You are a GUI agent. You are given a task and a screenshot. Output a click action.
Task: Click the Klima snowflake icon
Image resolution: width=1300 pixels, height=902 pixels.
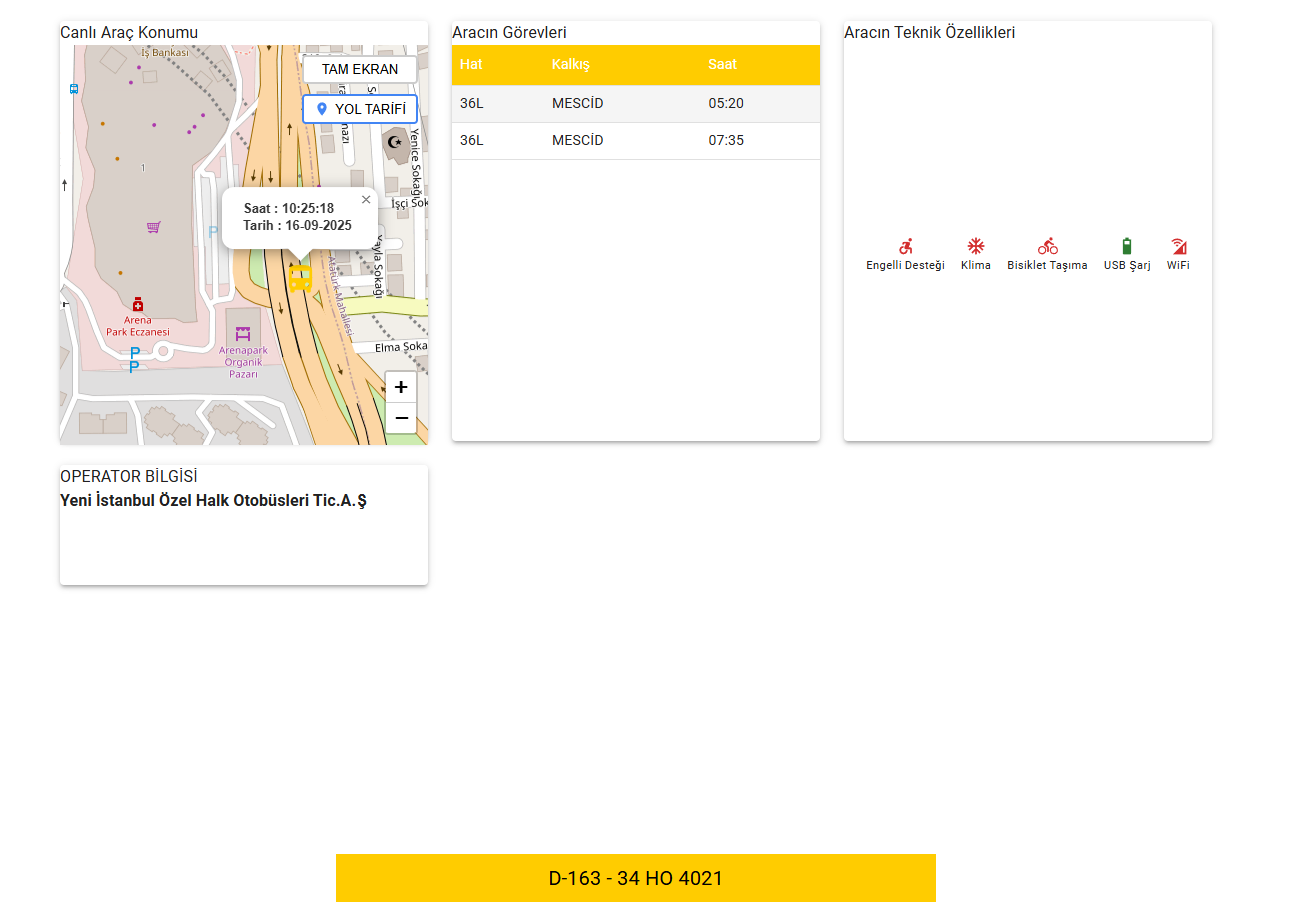[975, 246]
